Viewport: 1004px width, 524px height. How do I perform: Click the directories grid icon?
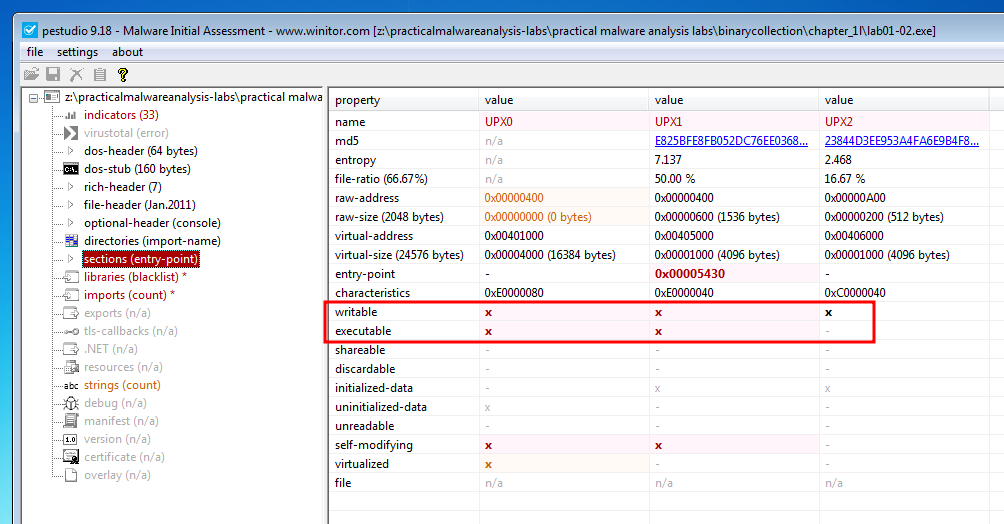click(71, 241)
